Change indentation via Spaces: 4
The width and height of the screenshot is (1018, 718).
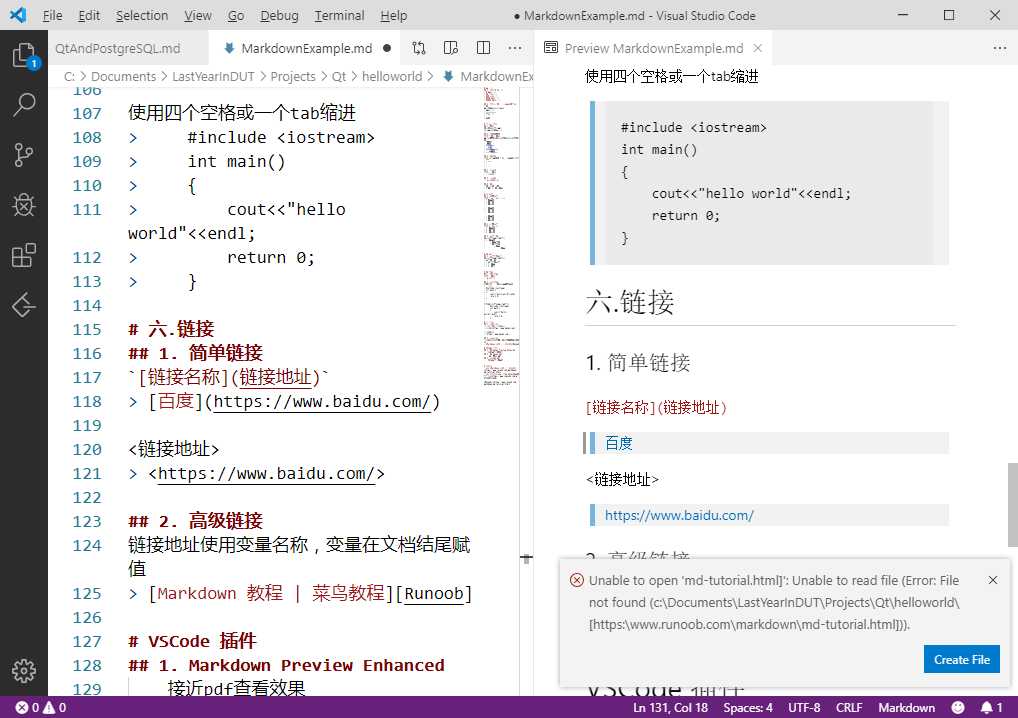pyautogui.click(x=748, y=708)
